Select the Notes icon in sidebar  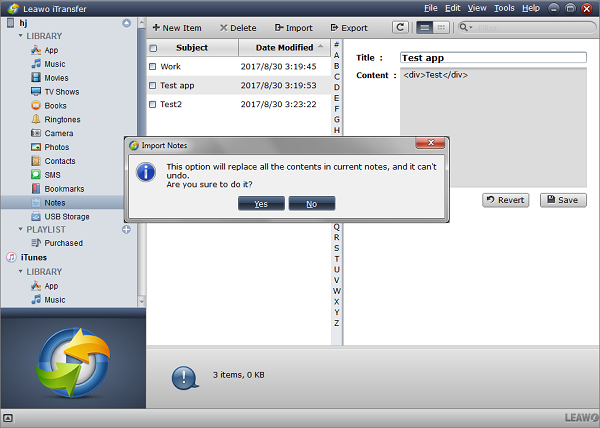36,203
